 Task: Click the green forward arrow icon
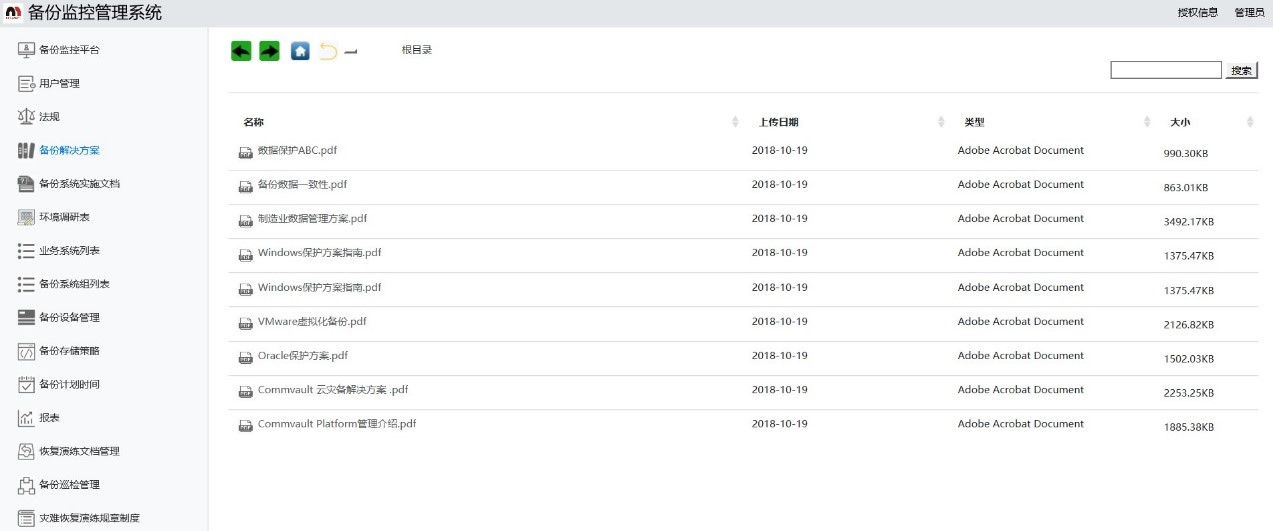[269, 51]
